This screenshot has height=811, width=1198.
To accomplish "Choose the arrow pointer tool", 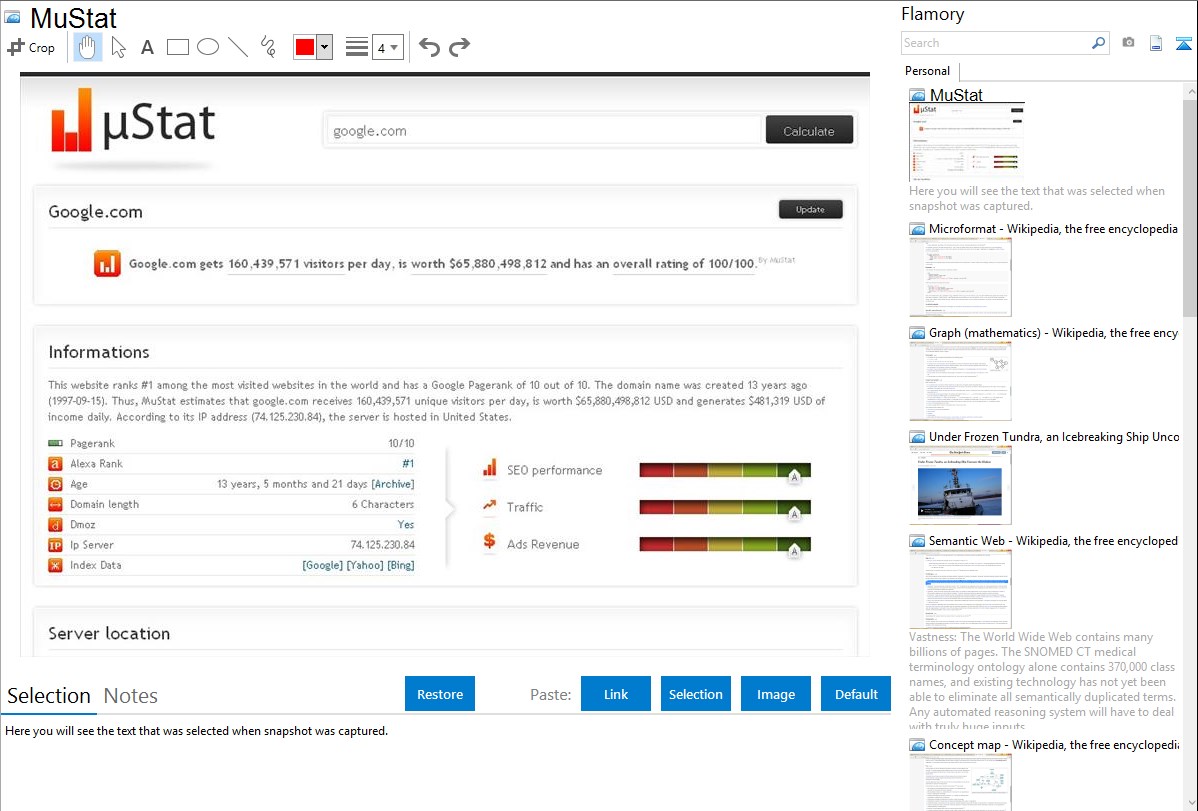I will (x=118, y=47).
